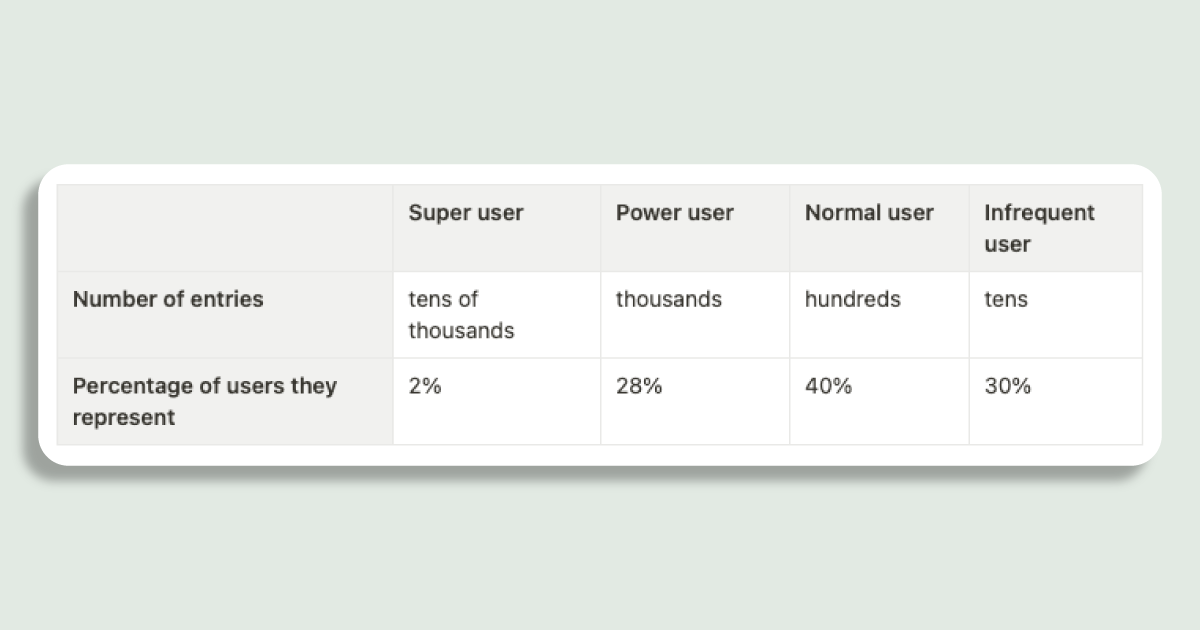Click the word Infrequent in the header
Image resolution: width=1200 pixels, height=630 pixels.
1039,213
